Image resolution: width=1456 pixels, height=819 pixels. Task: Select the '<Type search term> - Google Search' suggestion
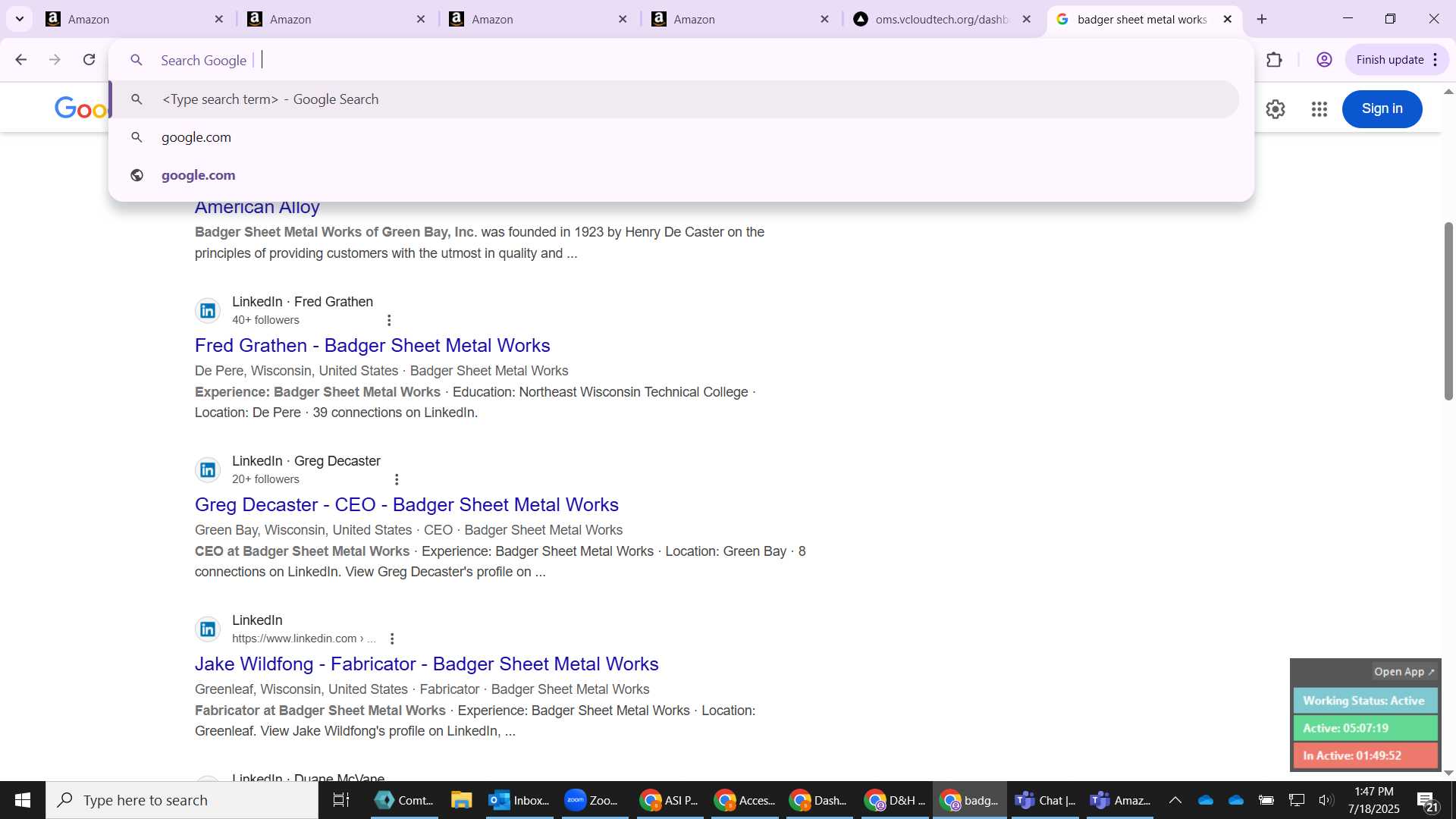pos(675,99)
